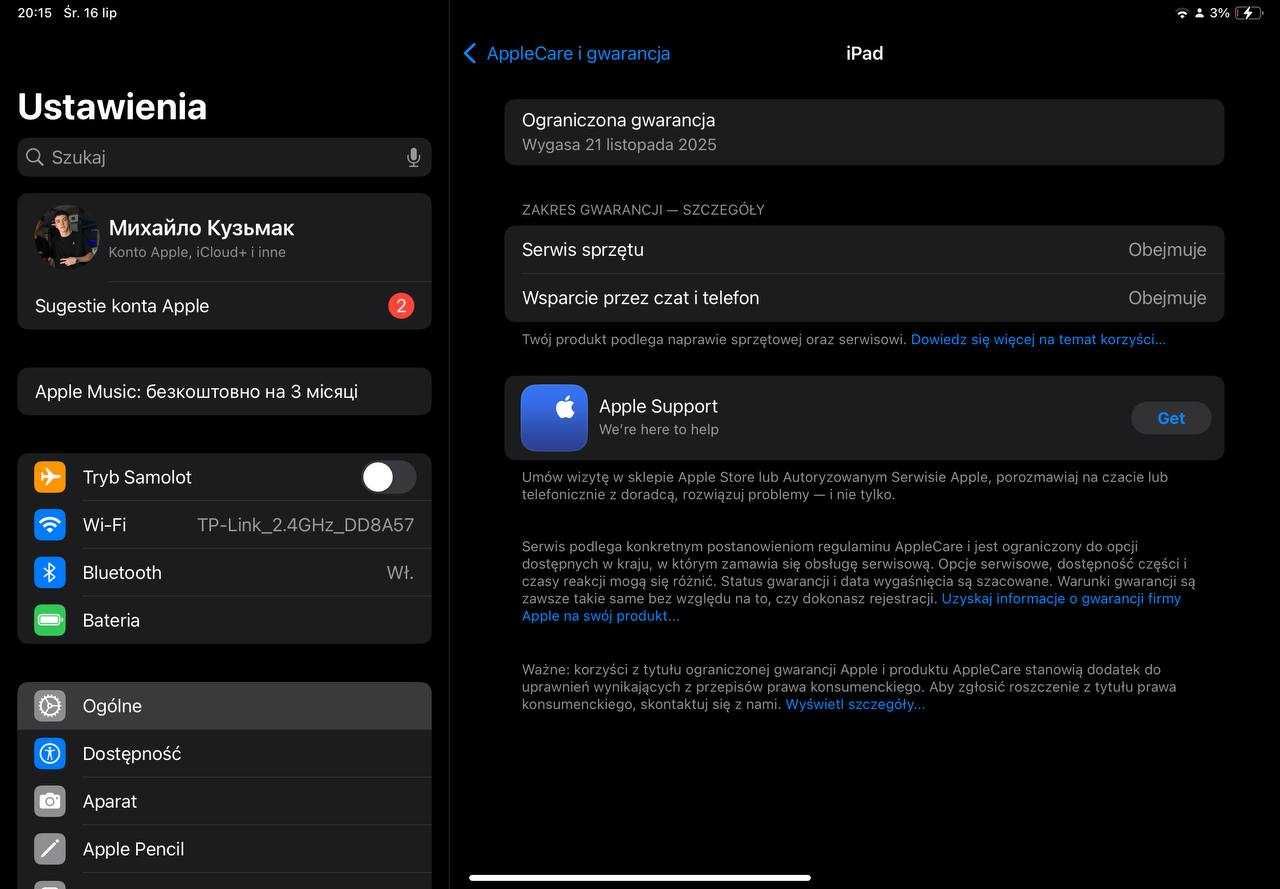Go back to AppleCare i gwarancja
The width and height of the screenshot is (1280, 889).
[567, 53]
